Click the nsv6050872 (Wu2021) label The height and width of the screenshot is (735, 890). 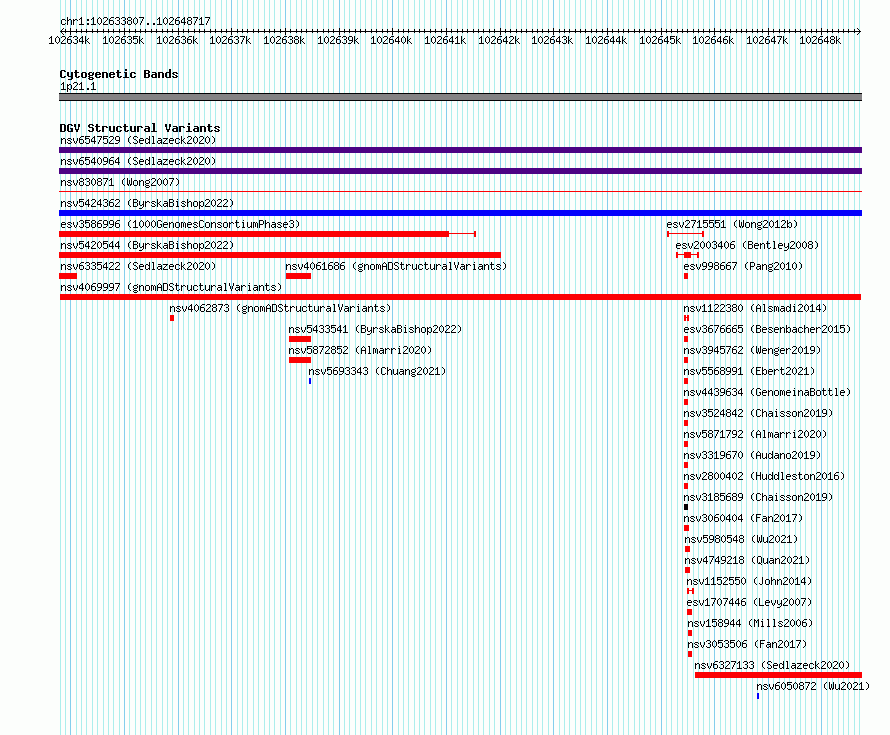pyautogui.click(x=813, y=686)
